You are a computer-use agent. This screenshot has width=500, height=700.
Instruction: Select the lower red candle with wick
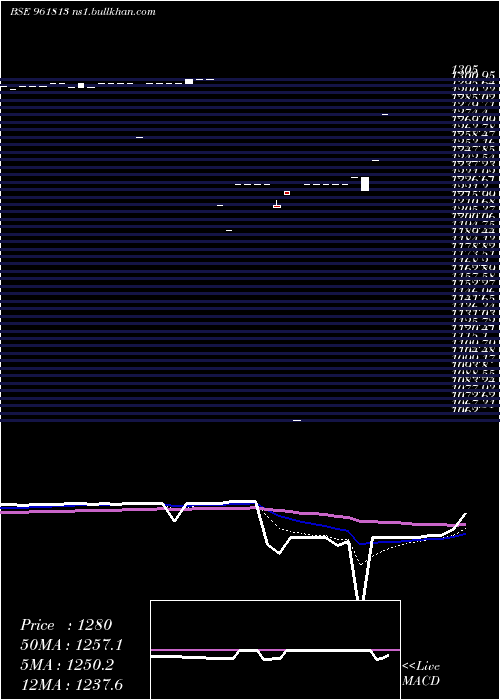point(277,205)
